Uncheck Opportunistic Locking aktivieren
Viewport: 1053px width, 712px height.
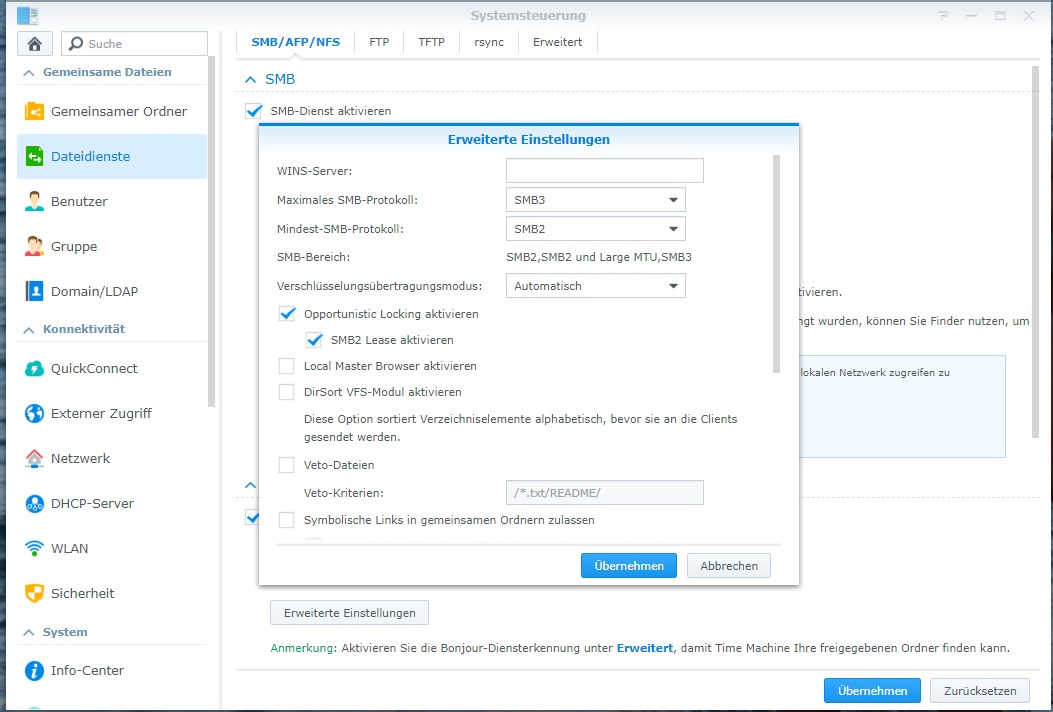click(x=287, y=314)
